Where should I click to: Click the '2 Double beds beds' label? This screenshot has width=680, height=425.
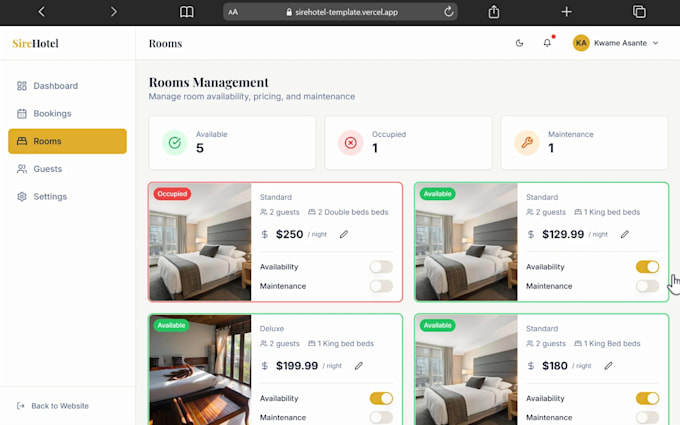click(353, 212)
